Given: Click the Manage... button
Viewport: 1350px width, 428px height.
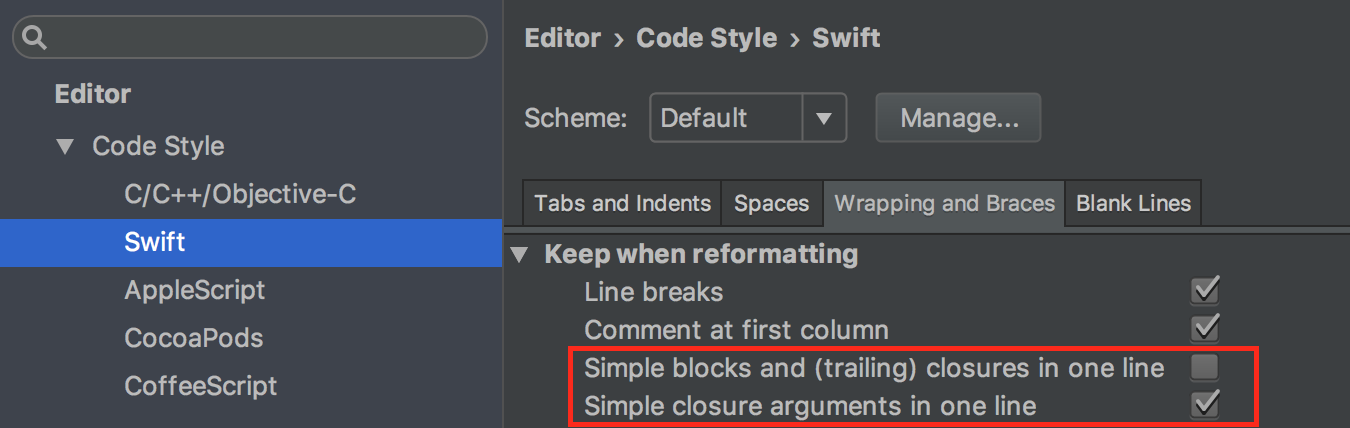Looking at the screenshot, I should (x=959, y=118).
